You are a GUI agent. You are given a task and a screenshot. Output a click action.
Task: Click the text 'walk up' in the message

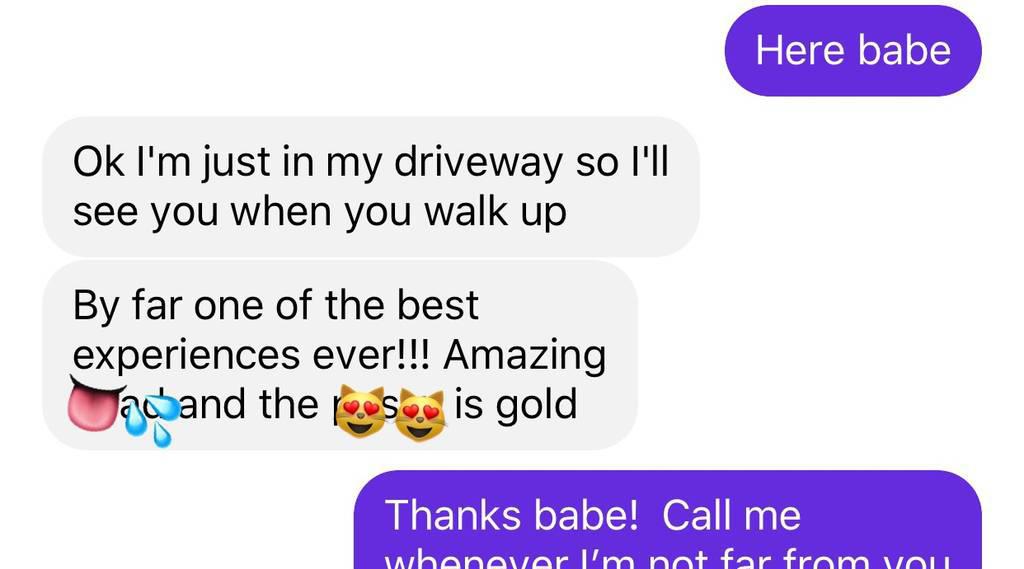[495, 213]
